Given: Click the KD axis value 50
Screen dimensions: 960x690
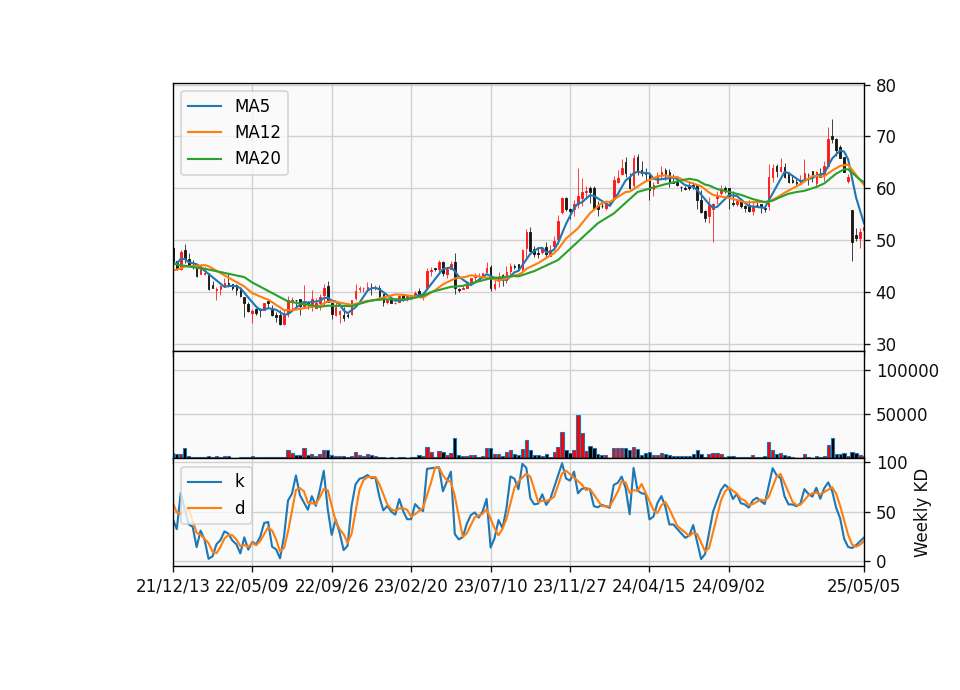Looking at the screenshot, I should pyautogui.click(x=886, y=513).
